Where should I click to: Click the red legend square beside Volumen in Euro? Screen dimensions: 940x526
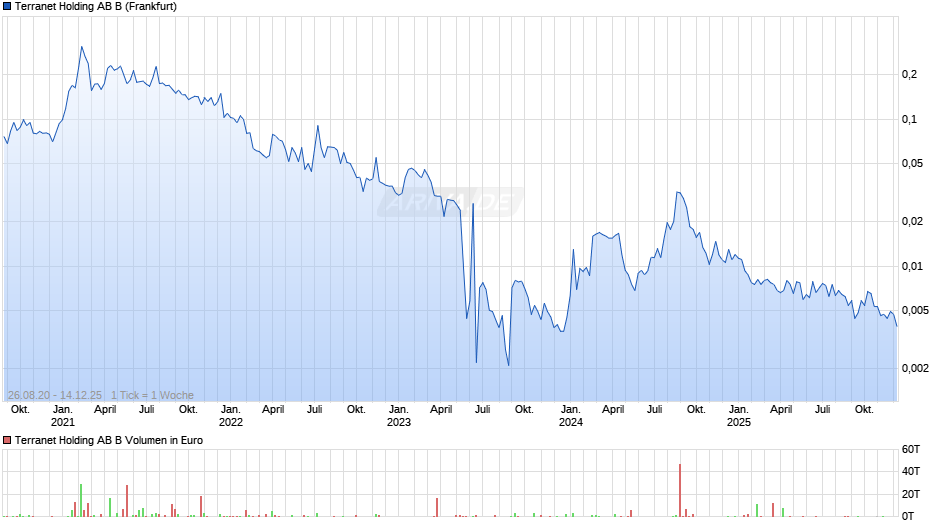7,440
